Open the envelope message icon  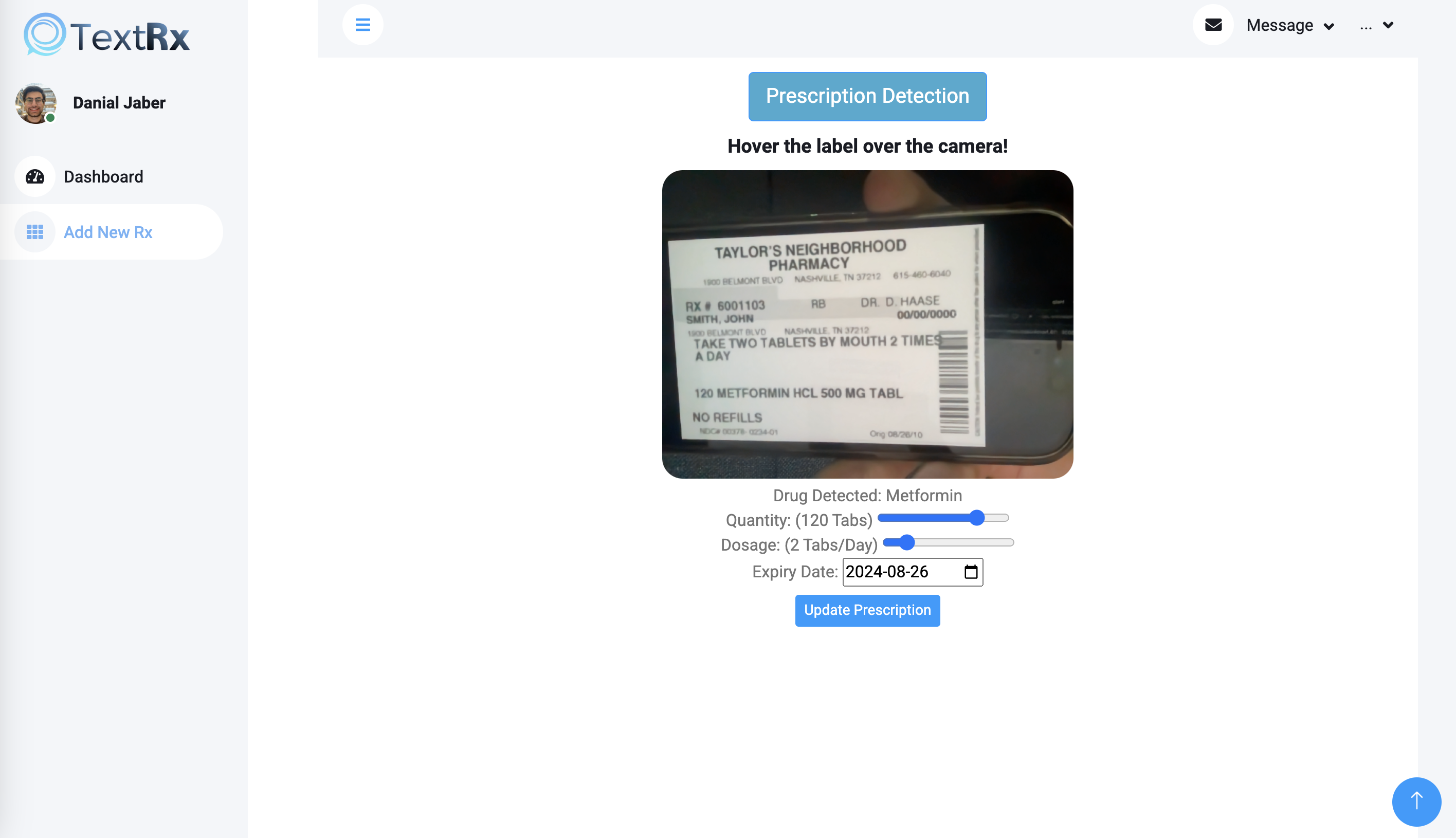(x=1213, y=25)
